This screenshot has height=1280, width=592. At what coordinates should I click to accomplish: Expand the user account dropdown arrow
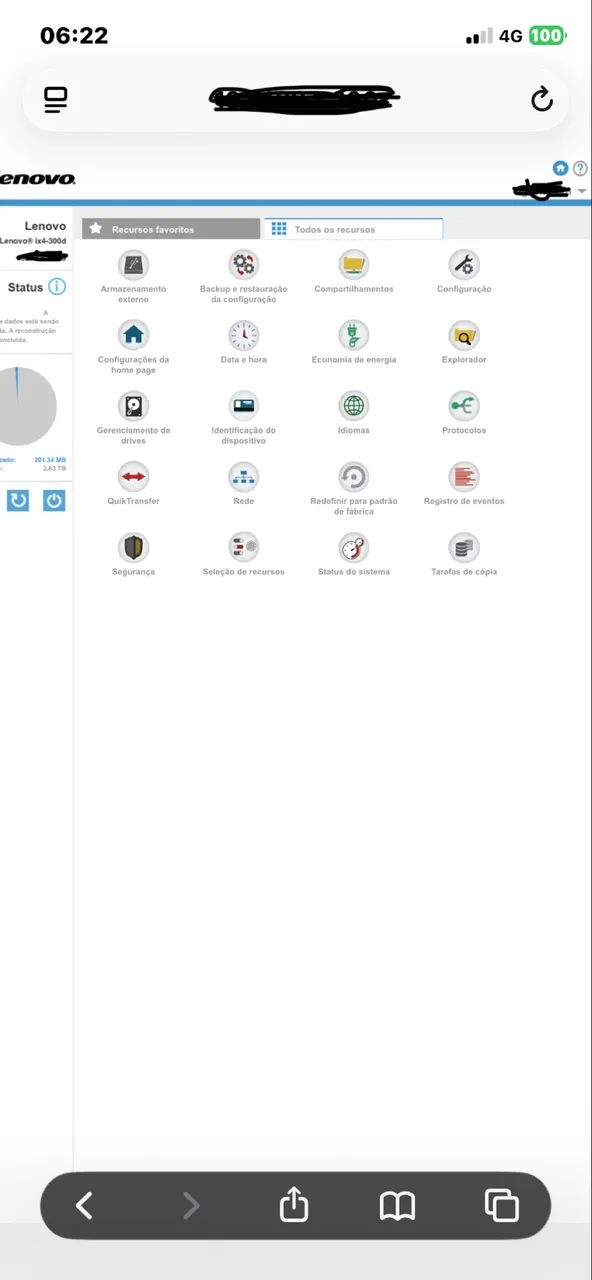click(582, 191)
